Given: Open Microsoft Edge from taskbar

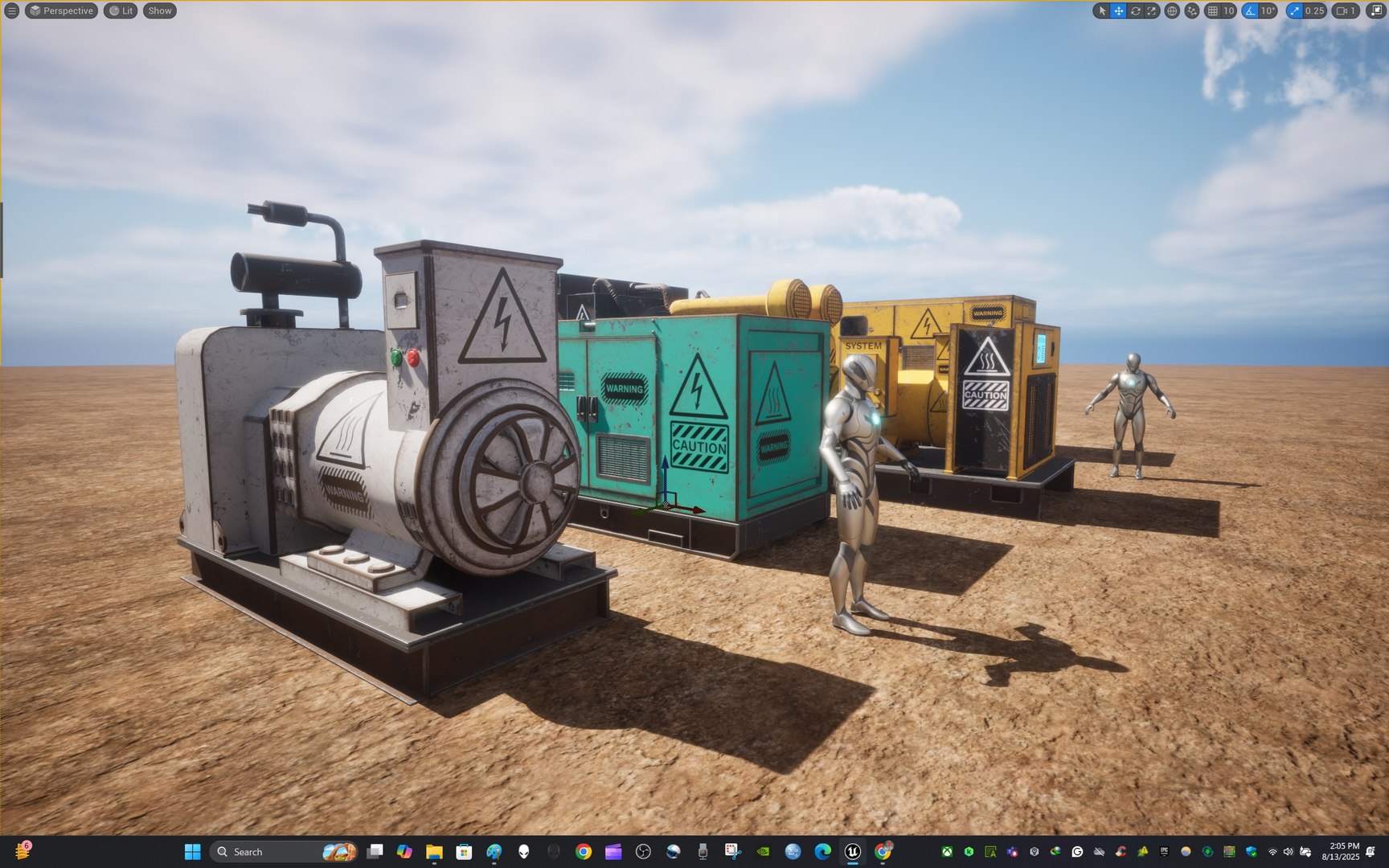Looking at the screenshot, I should [822, 852].
